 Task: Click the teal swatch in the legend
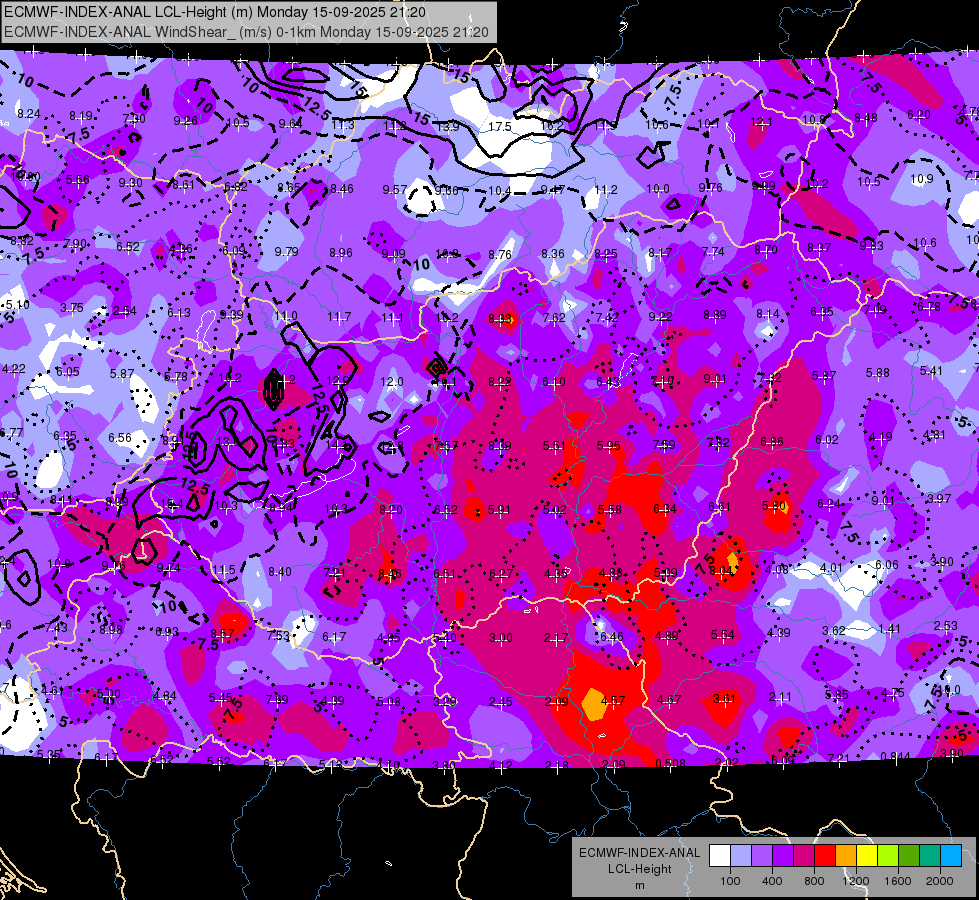(930, 856)
